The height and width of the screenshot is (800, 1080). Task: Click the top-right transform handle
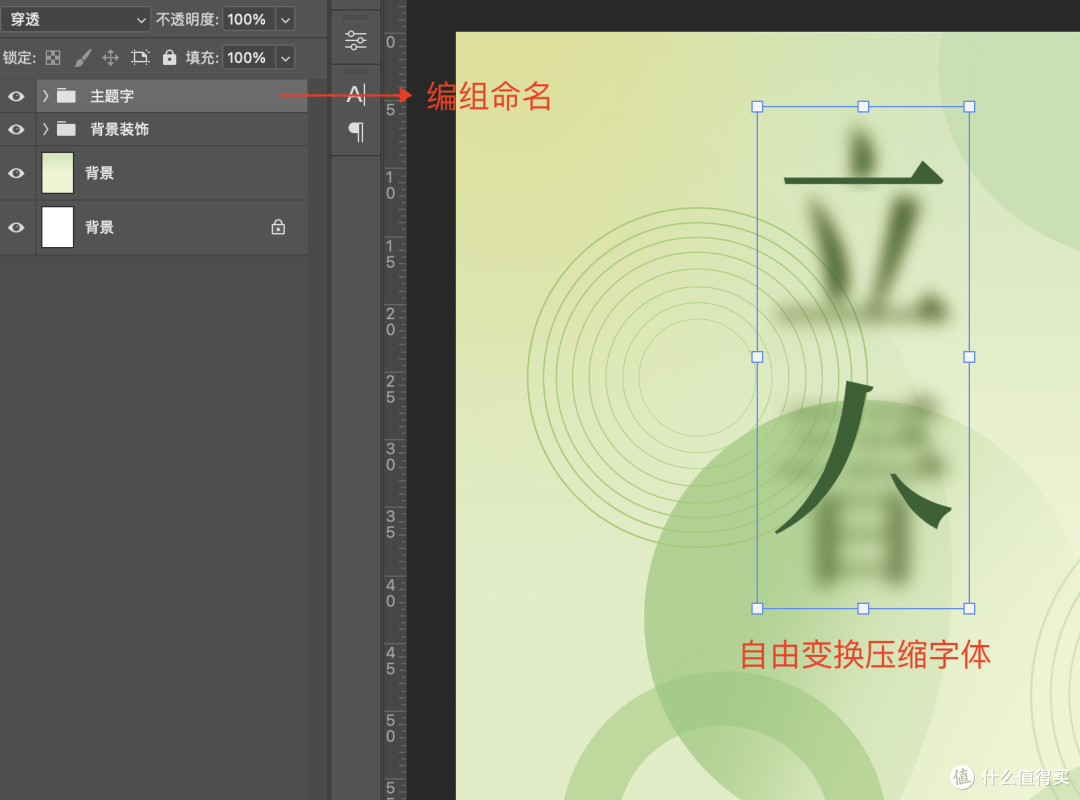point(969,107)
